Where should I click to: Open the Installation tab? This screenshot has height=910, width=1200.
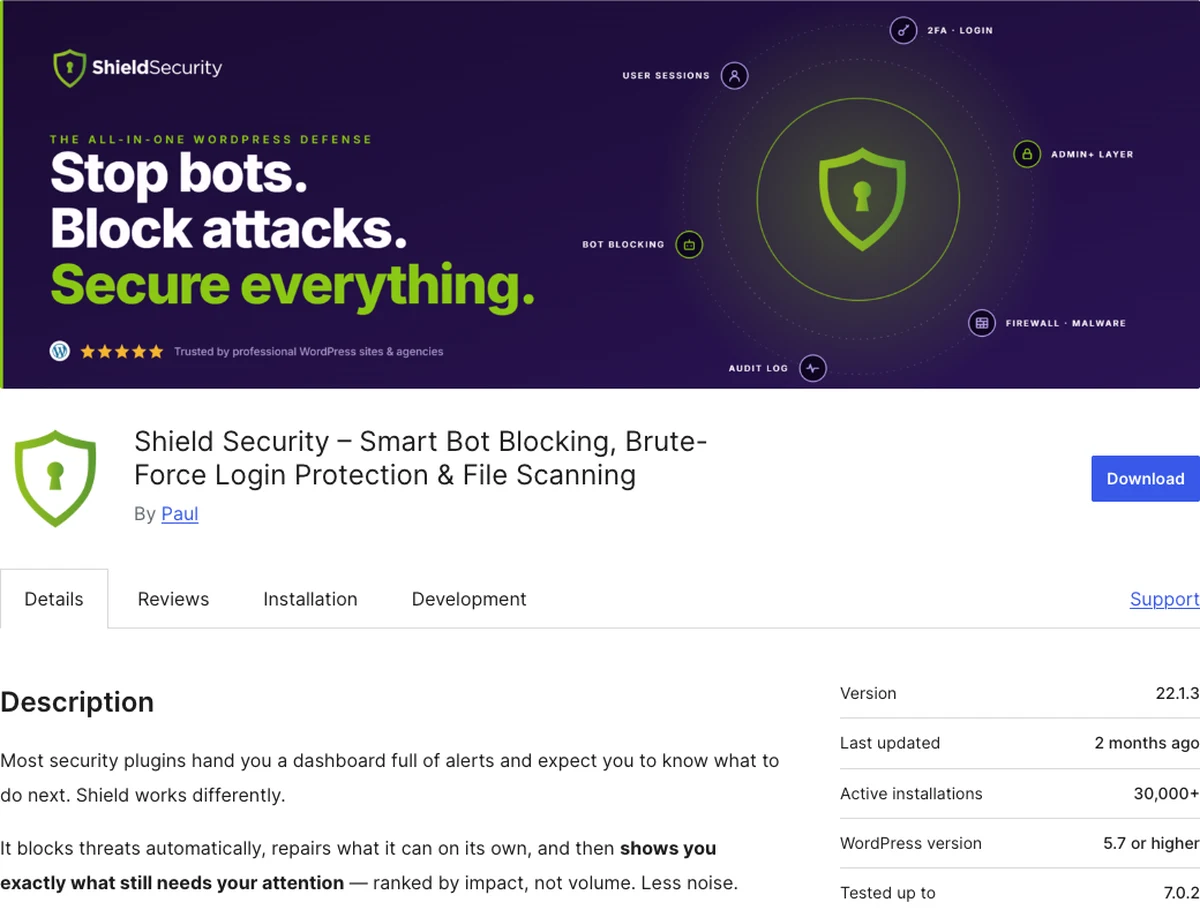point(310,599)
